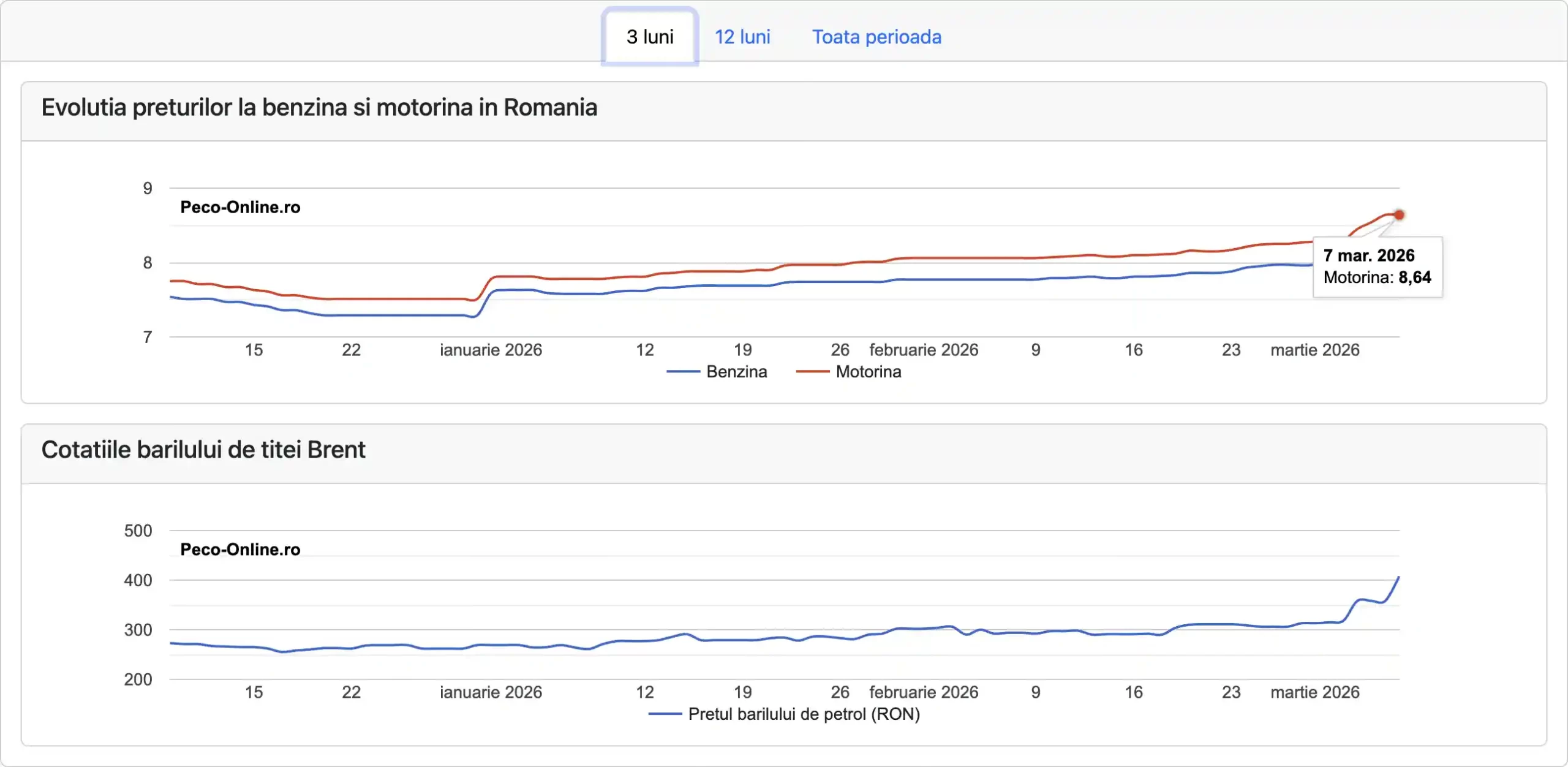Click the Benzina legend entry
Viewport: 1568px width, 767px height.
pyautogui.click(x=736, y=372)
